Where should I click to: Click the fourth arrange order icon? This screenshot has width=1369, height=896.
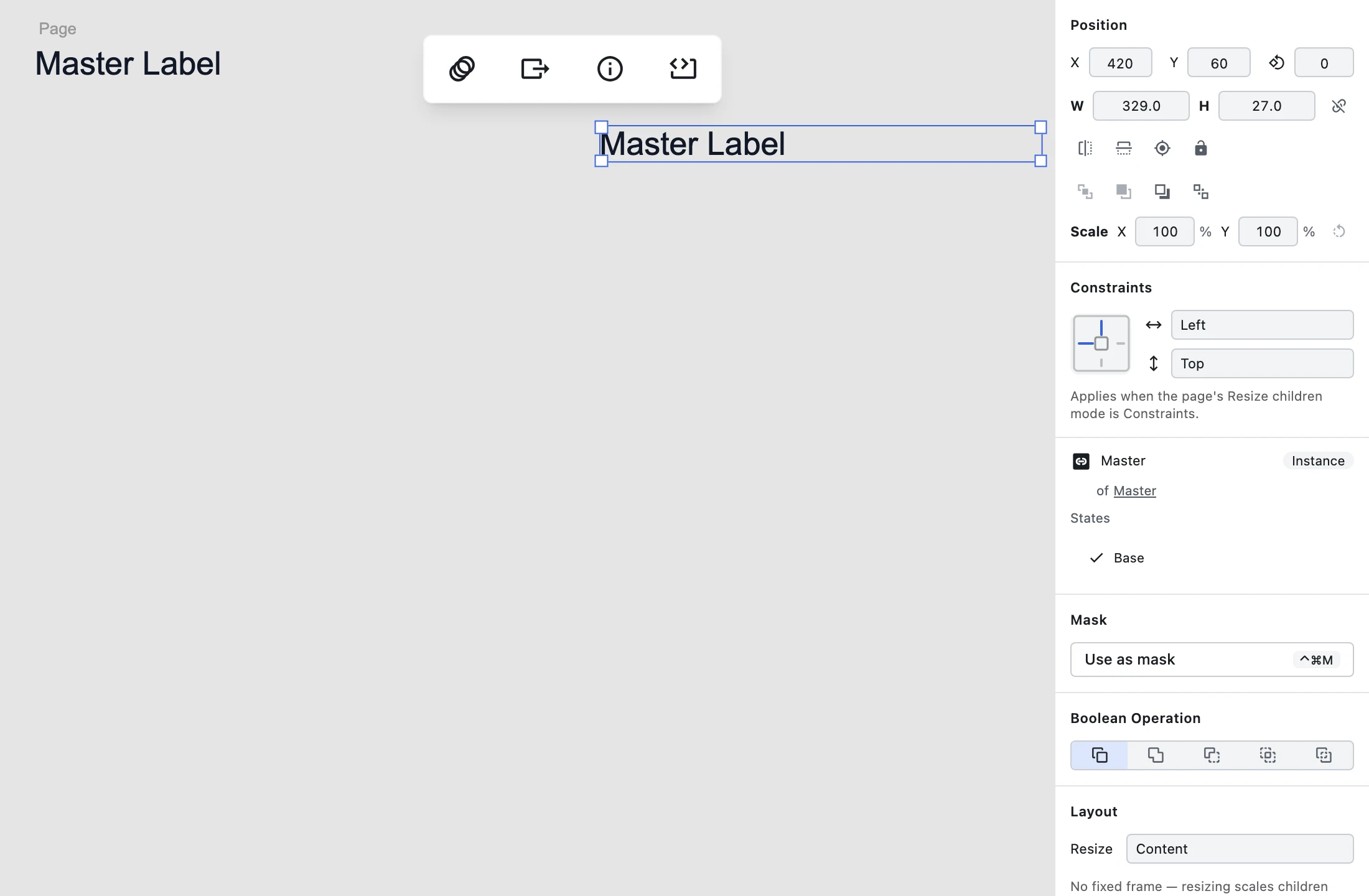click(x=1201, y=192)
